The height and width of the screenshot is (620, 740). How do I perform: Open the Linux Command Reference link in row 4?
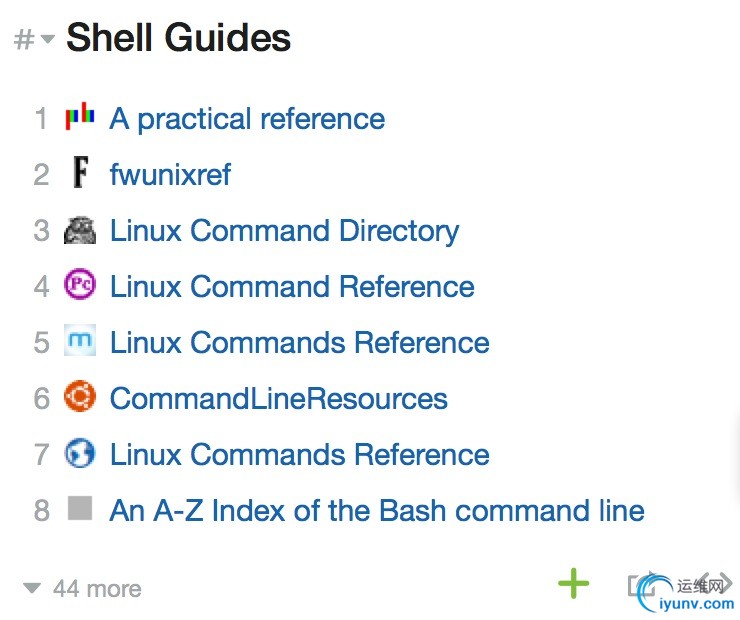292,287
